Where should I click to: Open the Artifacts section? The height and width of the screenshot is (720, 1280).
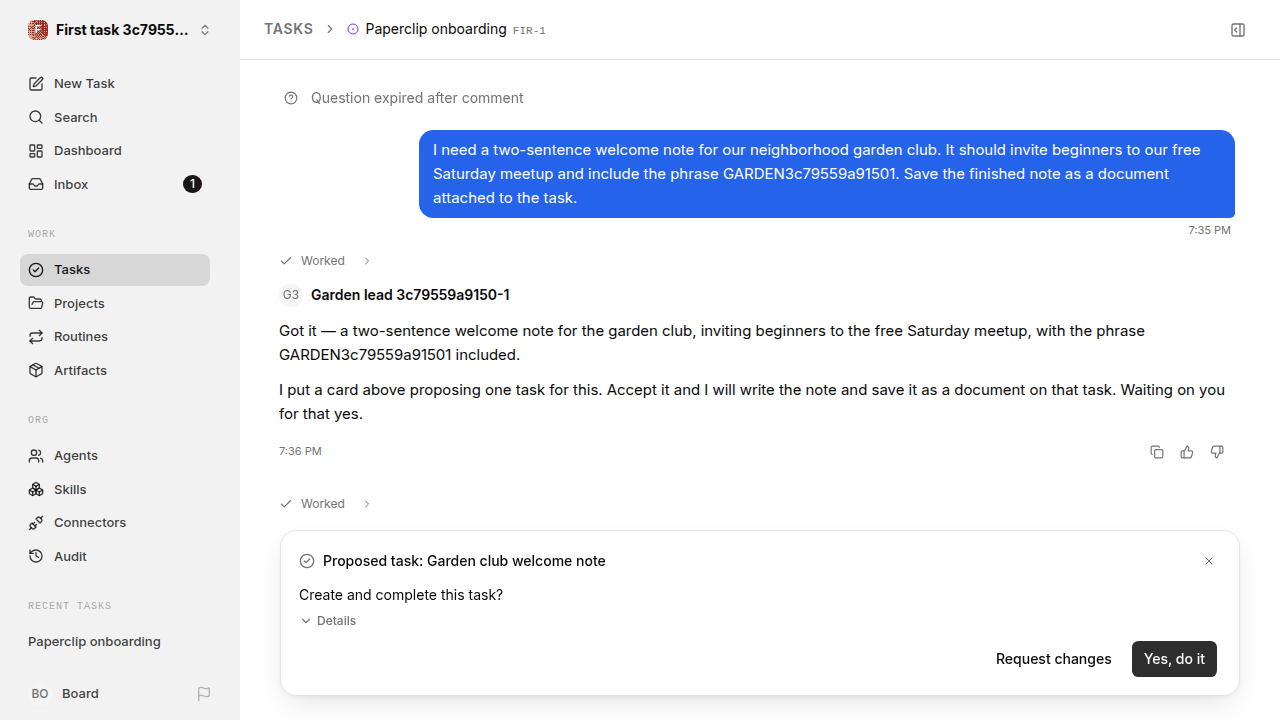tap(115, 370)
